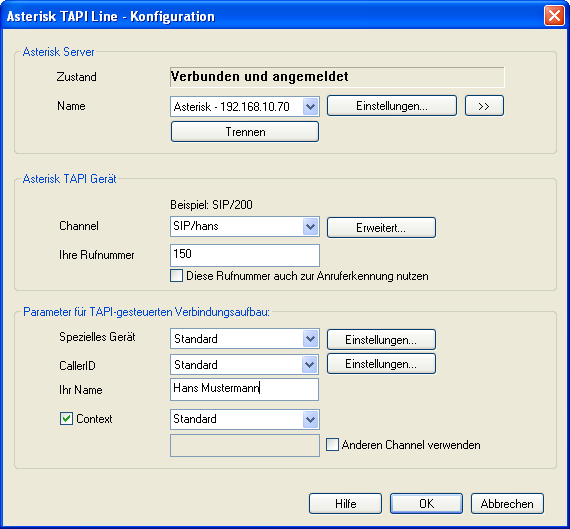Open the CallerID dropdown

(x=244, y=364)
